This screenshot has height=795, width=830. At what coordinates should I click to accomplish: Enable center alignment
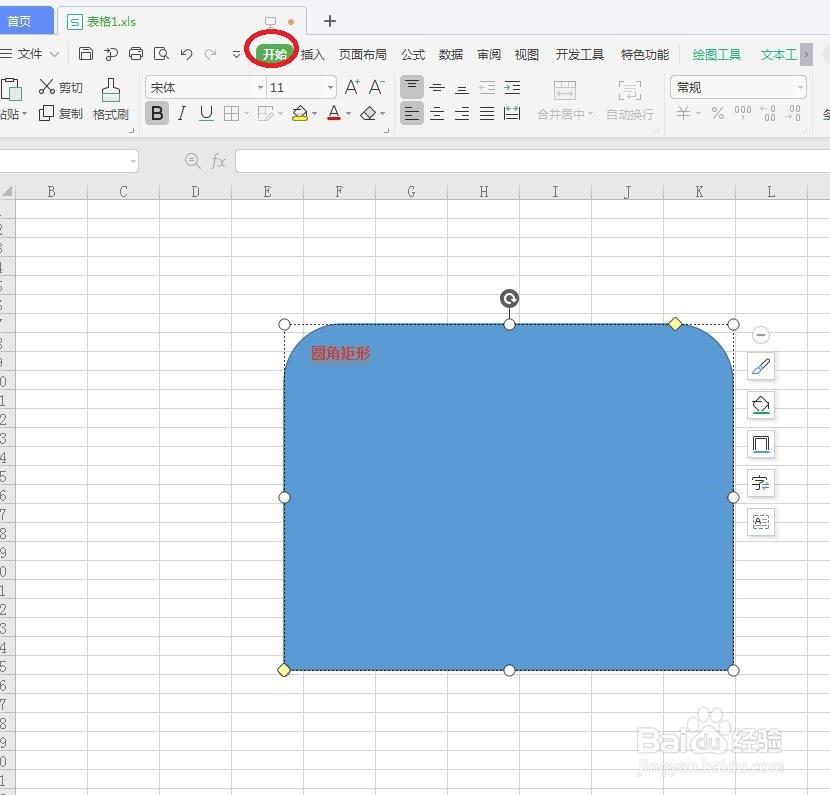437,113
